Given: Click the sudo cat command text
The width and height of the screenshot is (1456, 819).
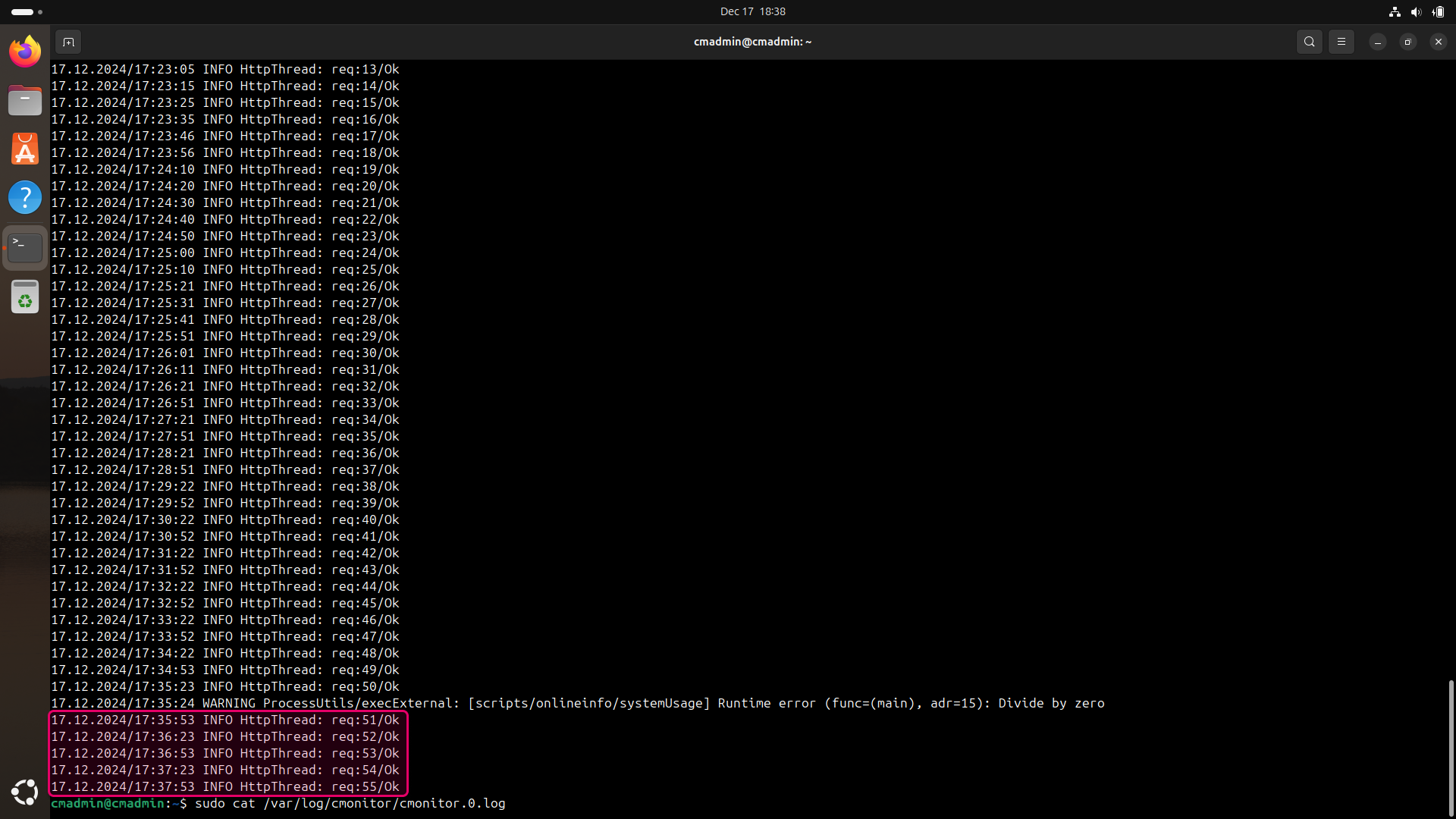Looking at the screenshot, I should click(x=350, y=803).
